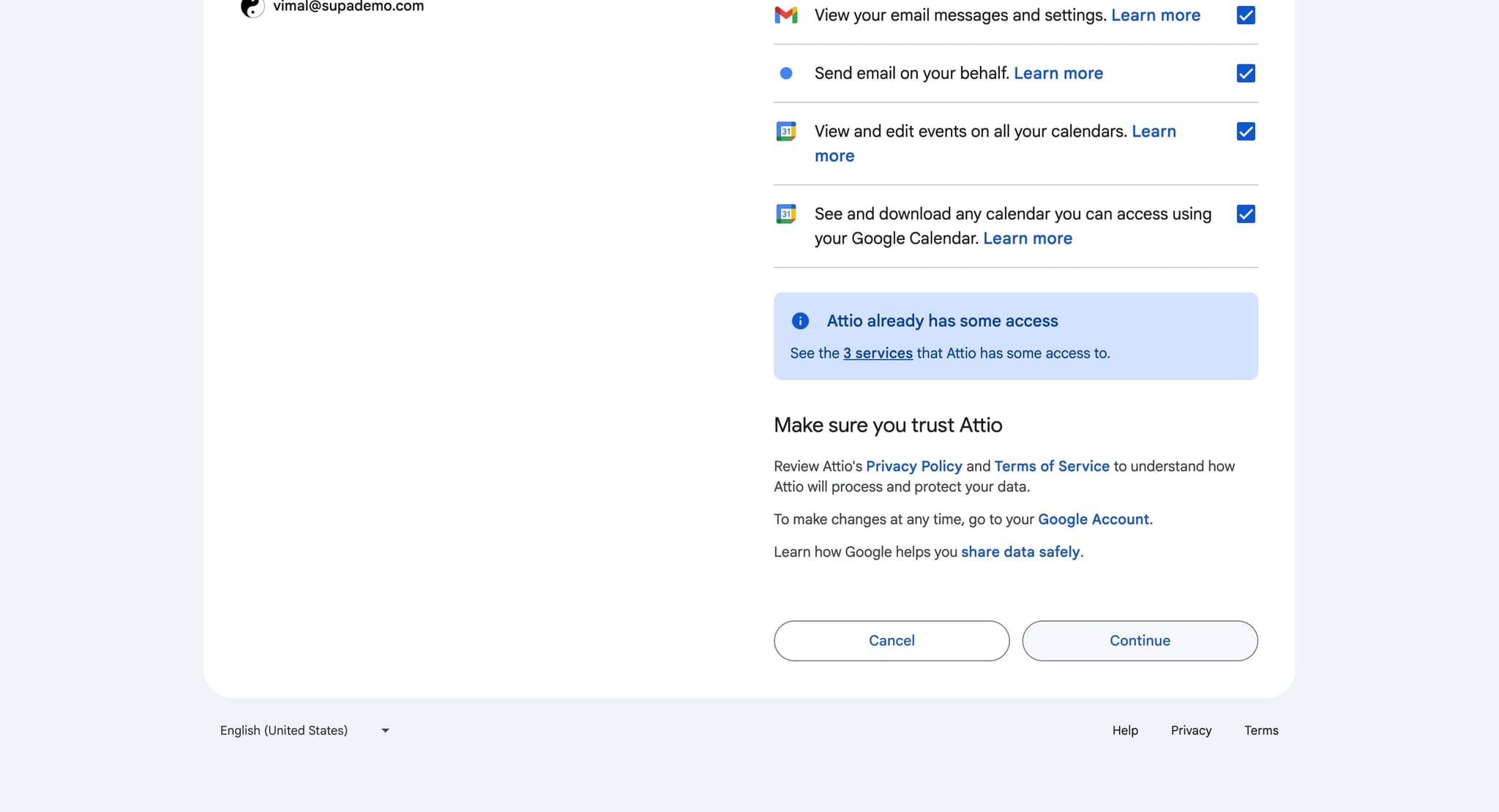Open the Privacy footer link
Viewport: 1499px width, 812px height.
tap(1190, 730)
